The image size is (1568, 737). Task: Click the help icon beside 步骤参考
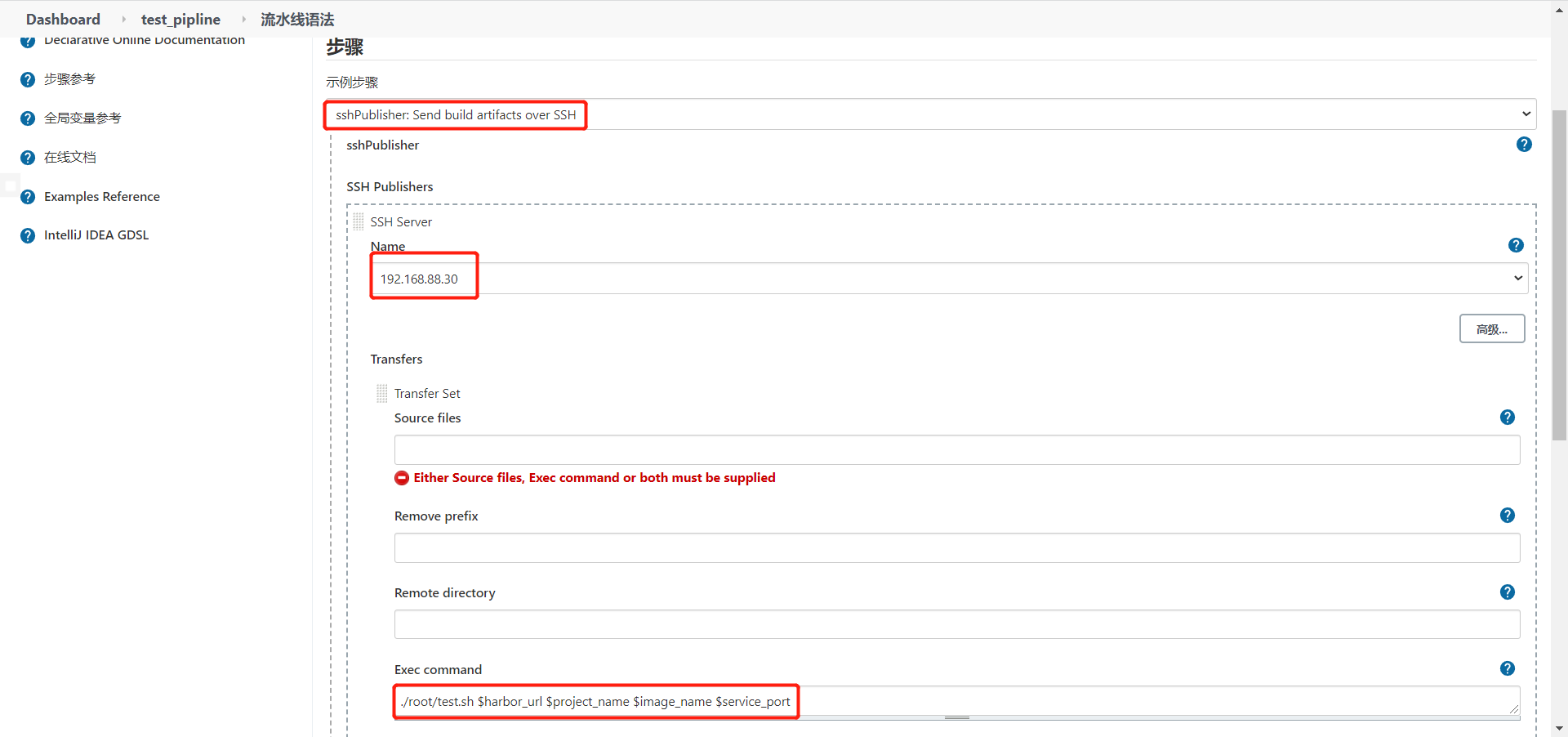pyautogui.click(x=28, y=79)
